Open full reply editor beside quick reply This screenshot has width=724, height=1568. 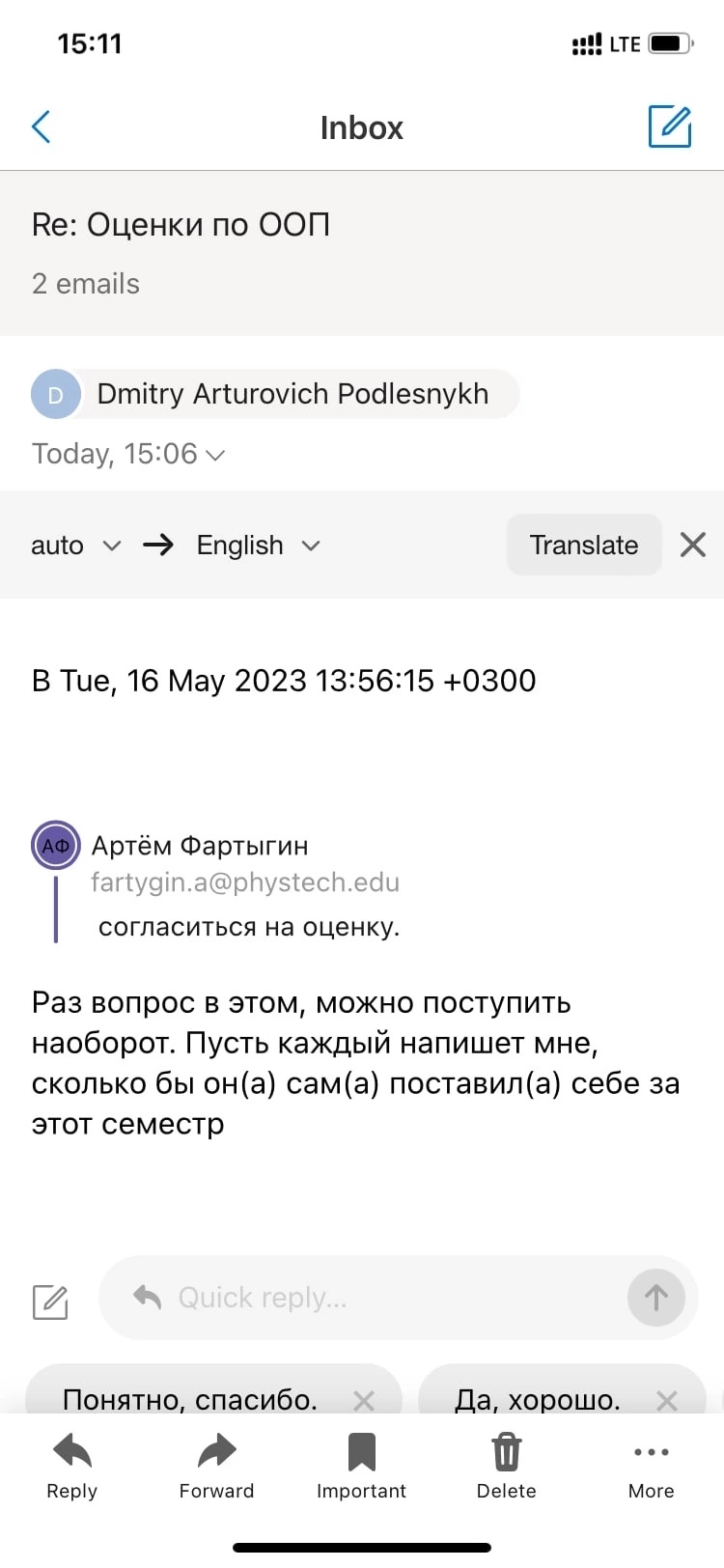[x=50, y=1302]
